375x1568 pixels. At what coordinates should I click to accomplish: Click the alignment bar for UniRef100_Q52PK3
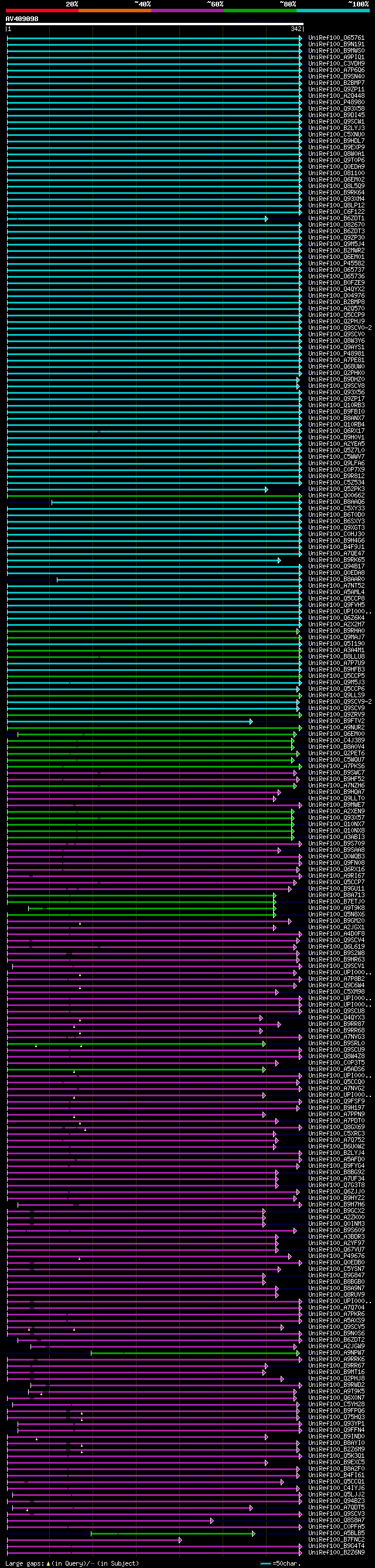[x=137, y=489]
